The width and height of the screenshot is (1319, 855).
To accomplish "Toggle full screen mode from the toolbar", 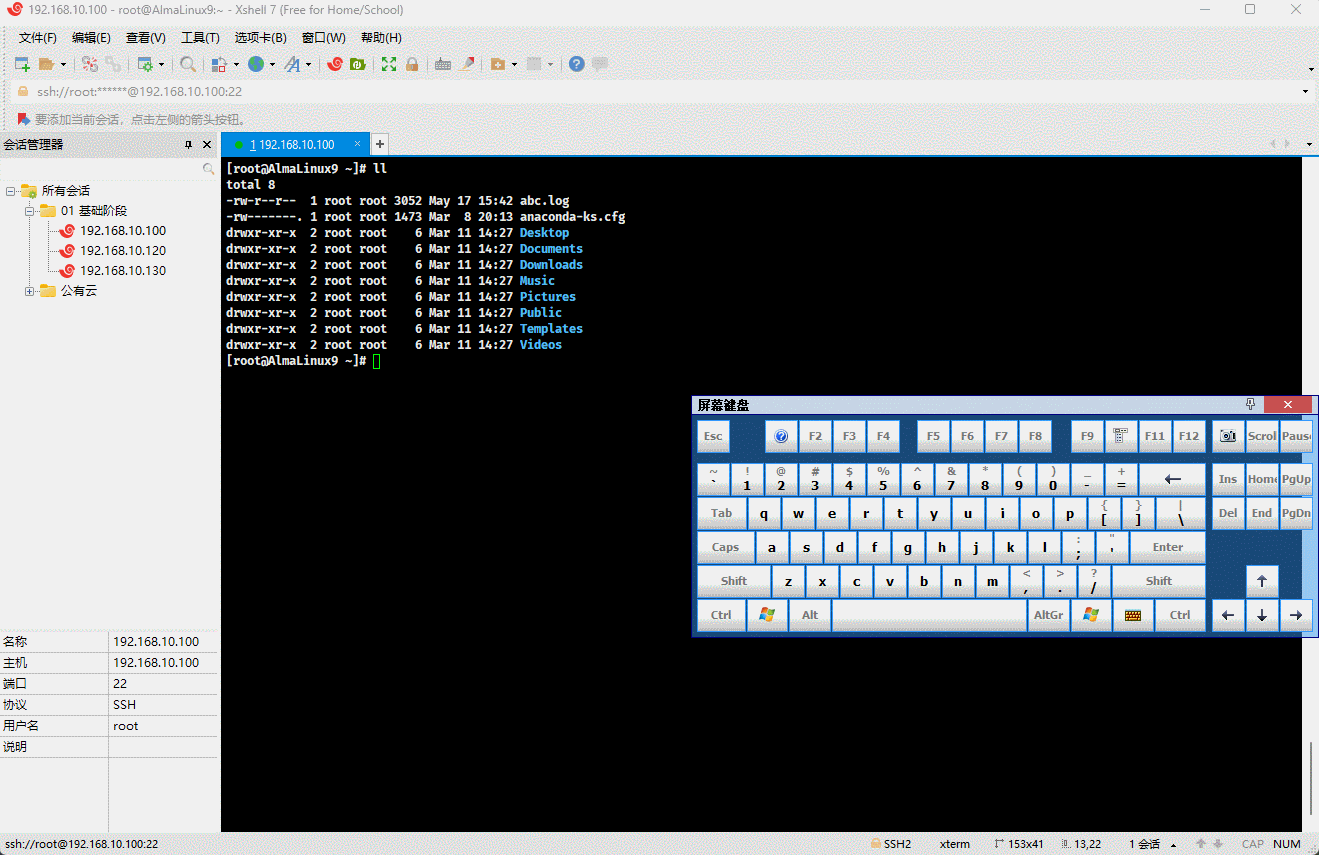I will tap(389, 64).
